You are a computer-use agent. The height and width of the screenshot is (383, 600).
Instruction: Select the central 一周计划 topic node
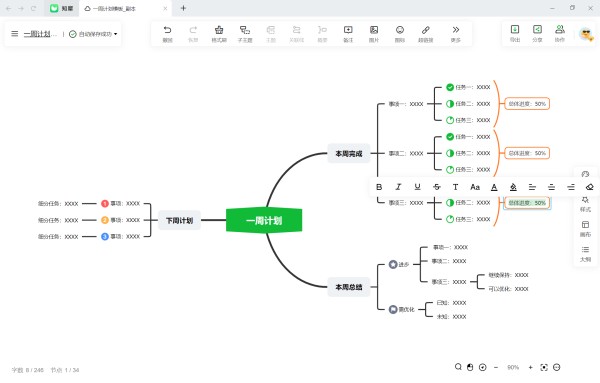(x=264, y=220)
